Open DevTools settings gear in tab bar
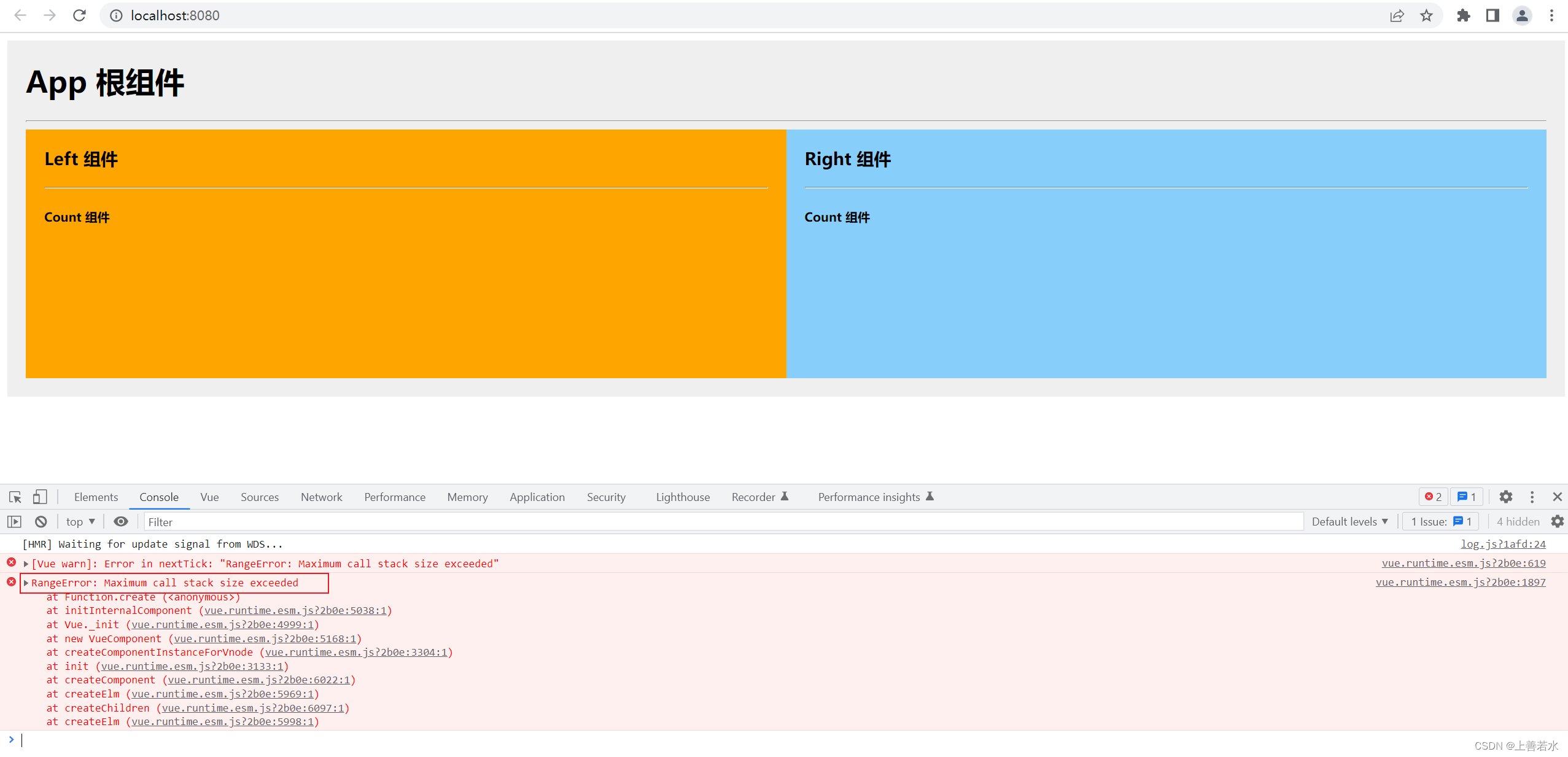Image resolution: width=1568 pixels, height=757 pixels. pos(1505,497)
